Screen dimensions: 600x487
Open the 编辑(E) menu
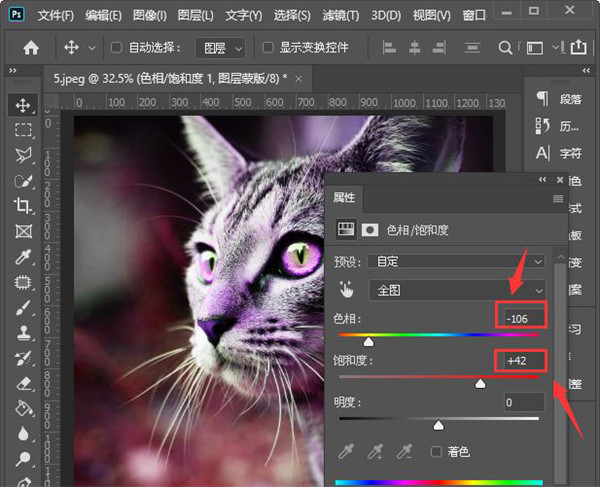click(x=103, y=15)
